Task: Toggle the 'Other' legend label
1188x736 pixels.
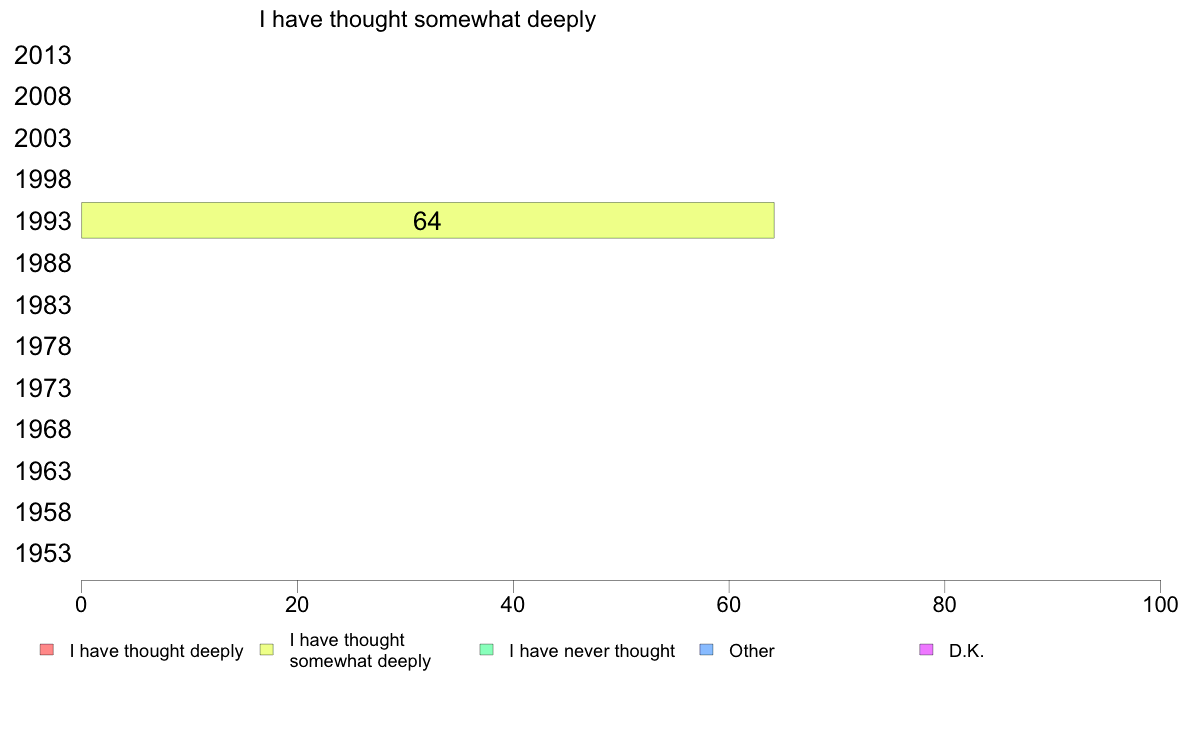Action: click(752, 651)
